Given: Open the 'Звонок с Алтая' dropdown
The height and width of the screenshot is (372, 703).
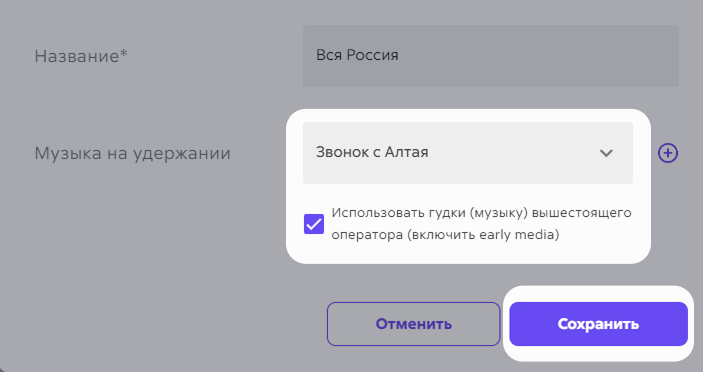Looking at the screenshot, I should tap(468, 153).
